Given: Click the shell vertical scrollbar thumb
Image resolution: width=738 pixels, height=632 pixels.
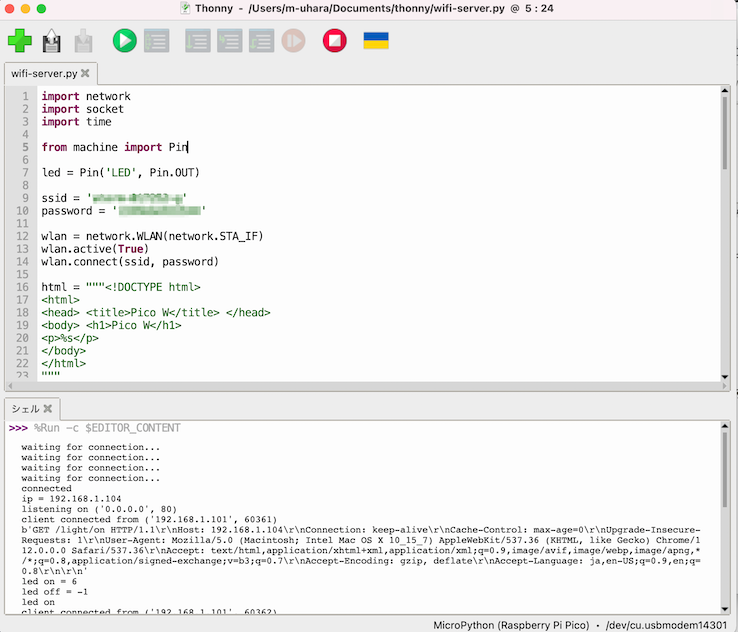Looking at the screenshot, I should [x=725, y=470].
